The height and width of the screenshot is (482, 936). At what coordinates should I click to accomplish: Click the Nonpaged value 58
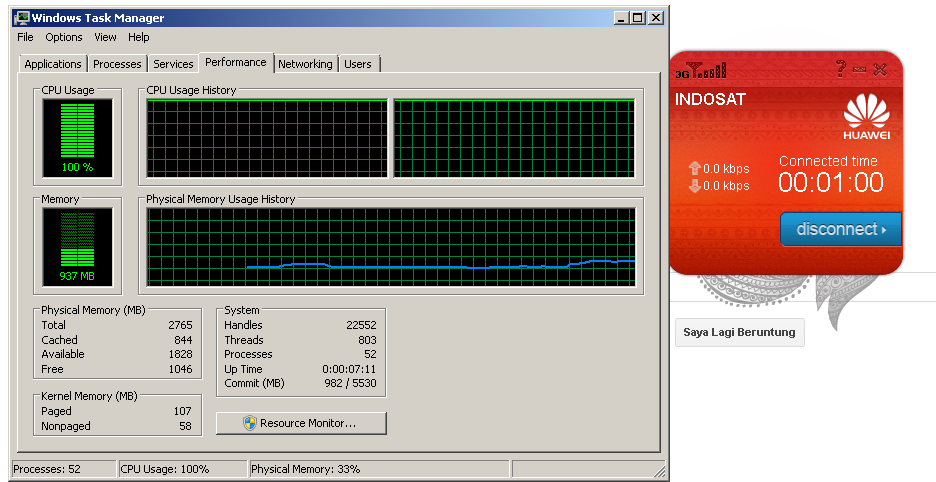click(x=185, y=426)
